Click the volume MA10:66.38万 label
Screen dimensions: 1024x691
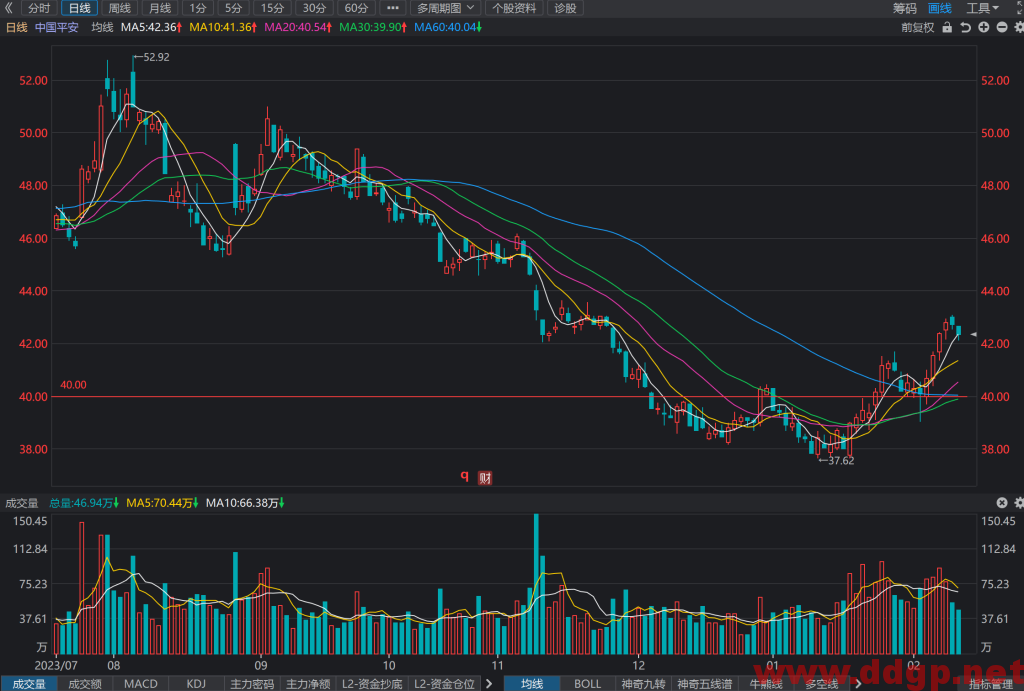tap(245, 502)
